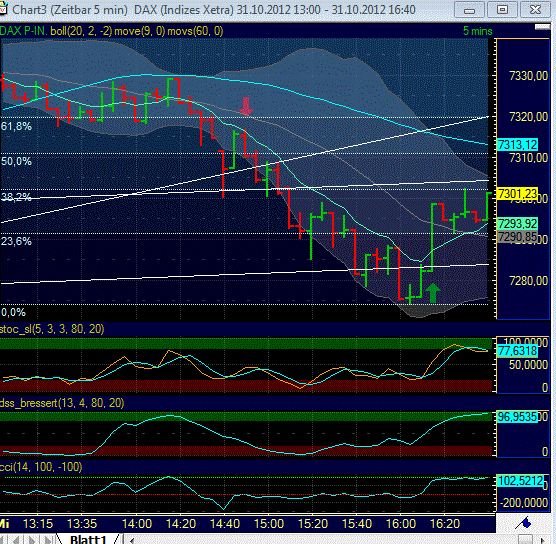Viewport: 556px width, 544px height.
Task: Click the '14:20' time axis label
Action: click(181, 524)
